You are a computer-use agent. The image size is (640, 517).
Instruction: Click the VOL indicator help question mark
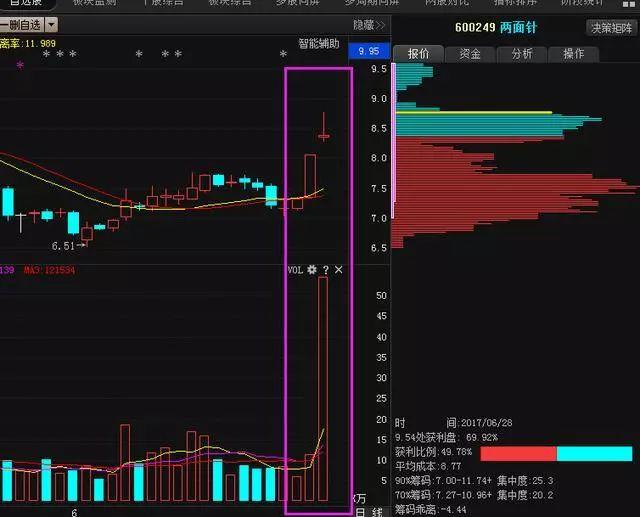325,270
